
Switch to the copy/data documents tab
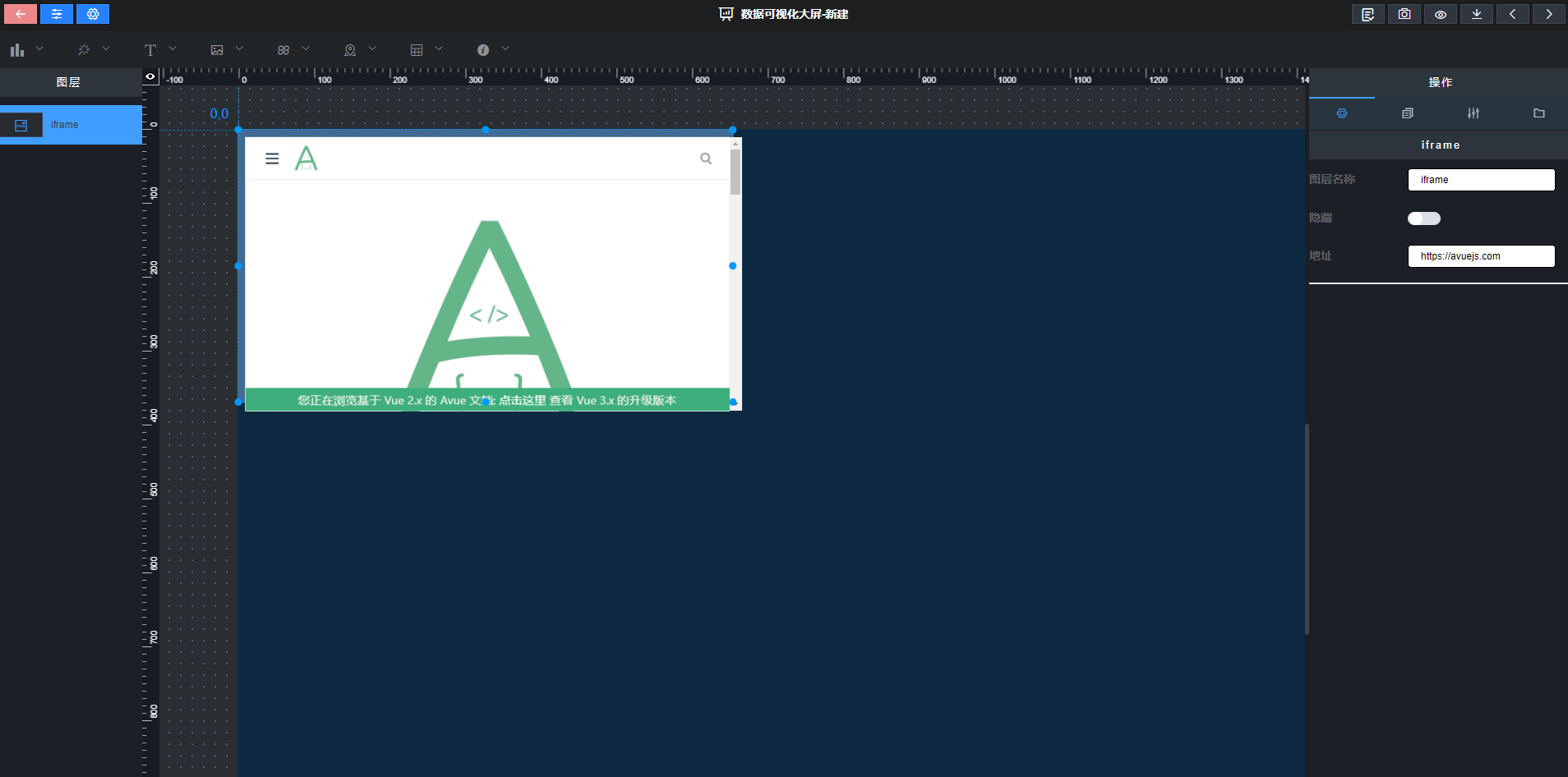click(1408, 113)
